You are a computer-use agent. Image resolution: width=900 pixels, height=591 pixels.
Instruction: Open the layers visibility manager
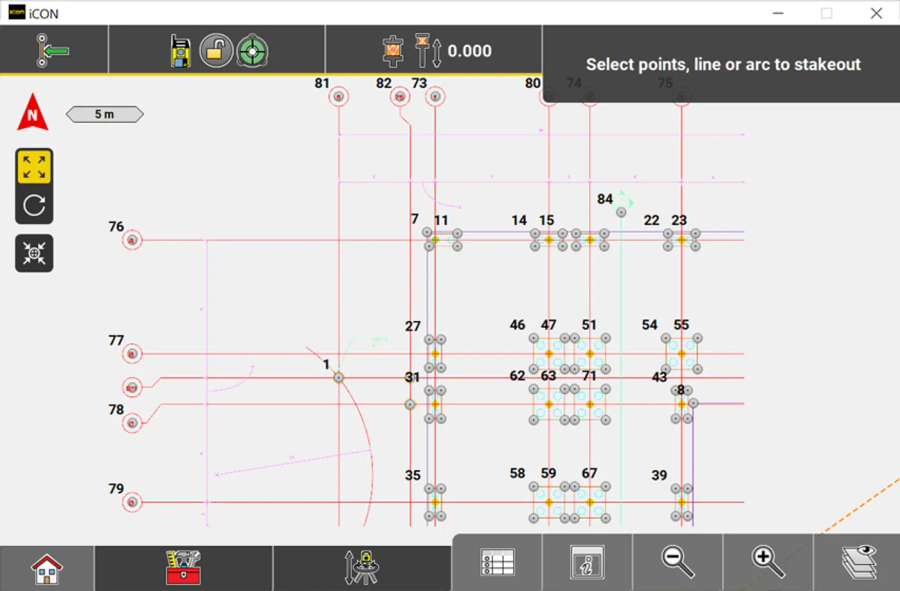[x=857, y=562]
